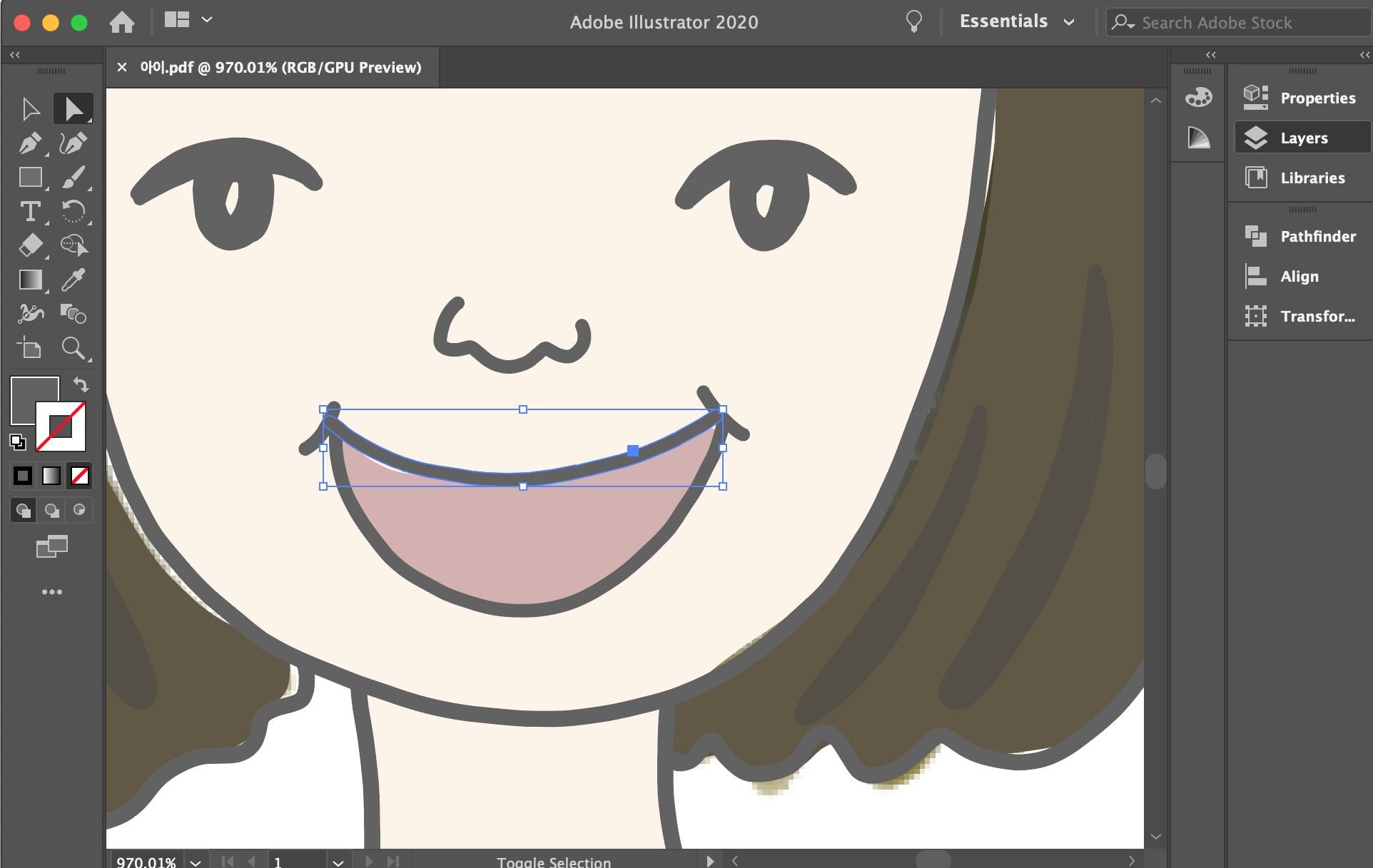
Task: Open Essentials workspace dropdown
Action: pyautogui.click(x=1068, y=22)
